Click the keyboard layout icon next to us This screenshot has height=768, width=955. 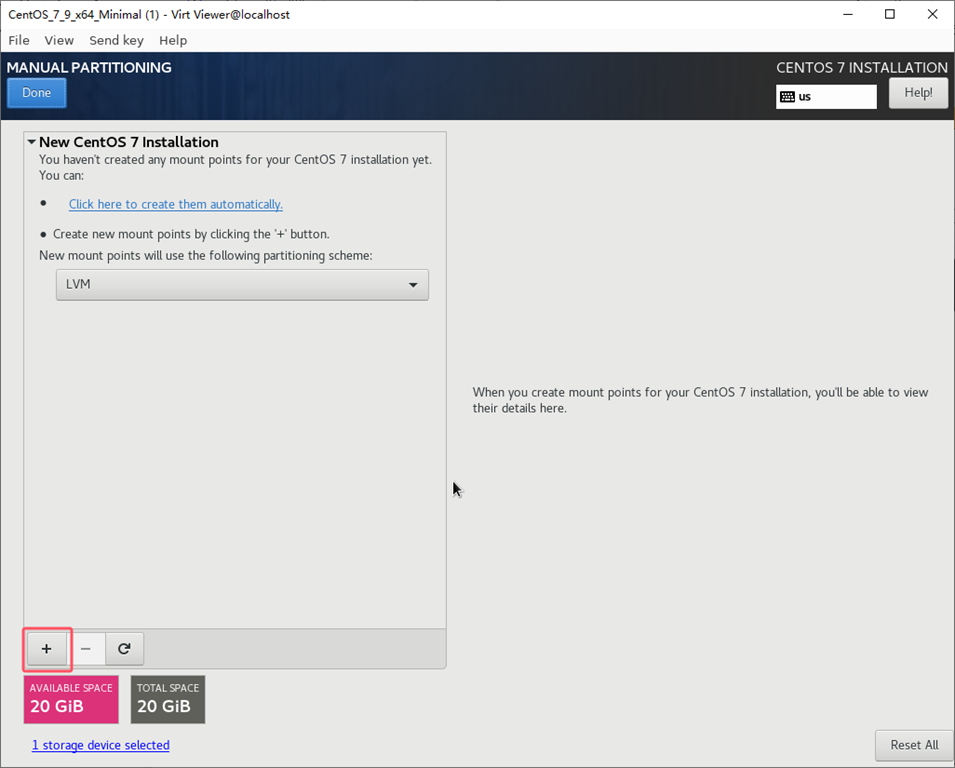[x=788, y=97]
